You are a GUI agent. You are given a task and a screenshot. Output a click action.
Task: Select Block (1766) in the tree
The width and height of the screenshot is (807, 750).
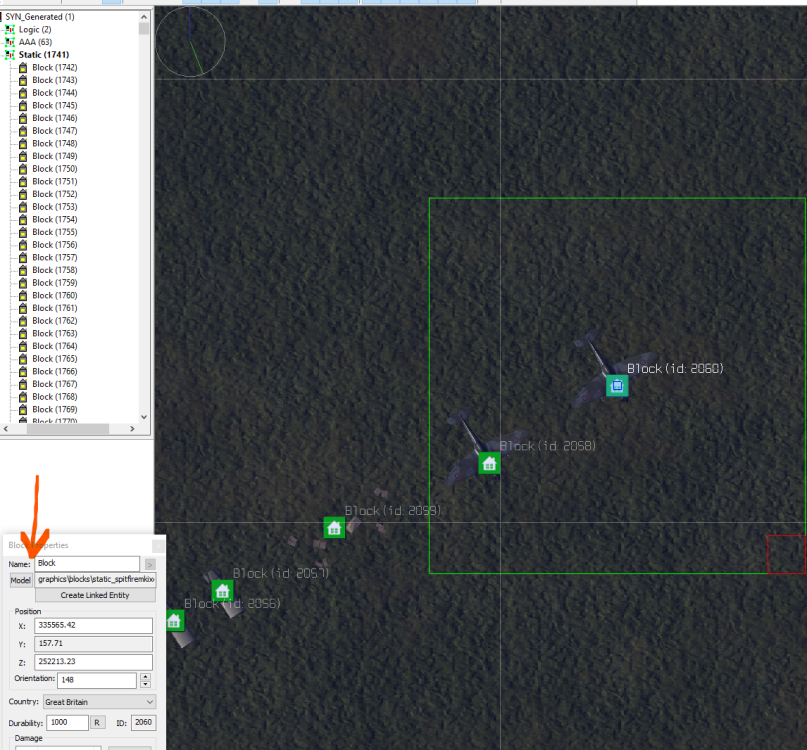[55, 371]
